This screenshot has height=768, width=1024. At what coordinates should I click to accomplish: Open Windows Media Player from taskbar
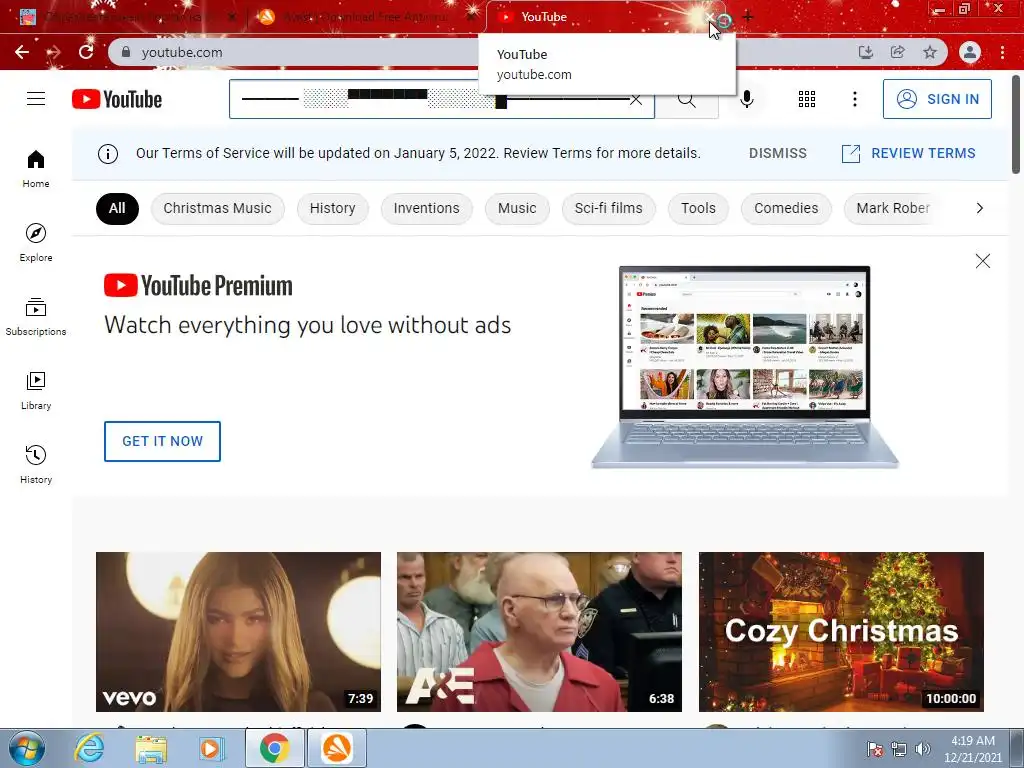[212, 748]
